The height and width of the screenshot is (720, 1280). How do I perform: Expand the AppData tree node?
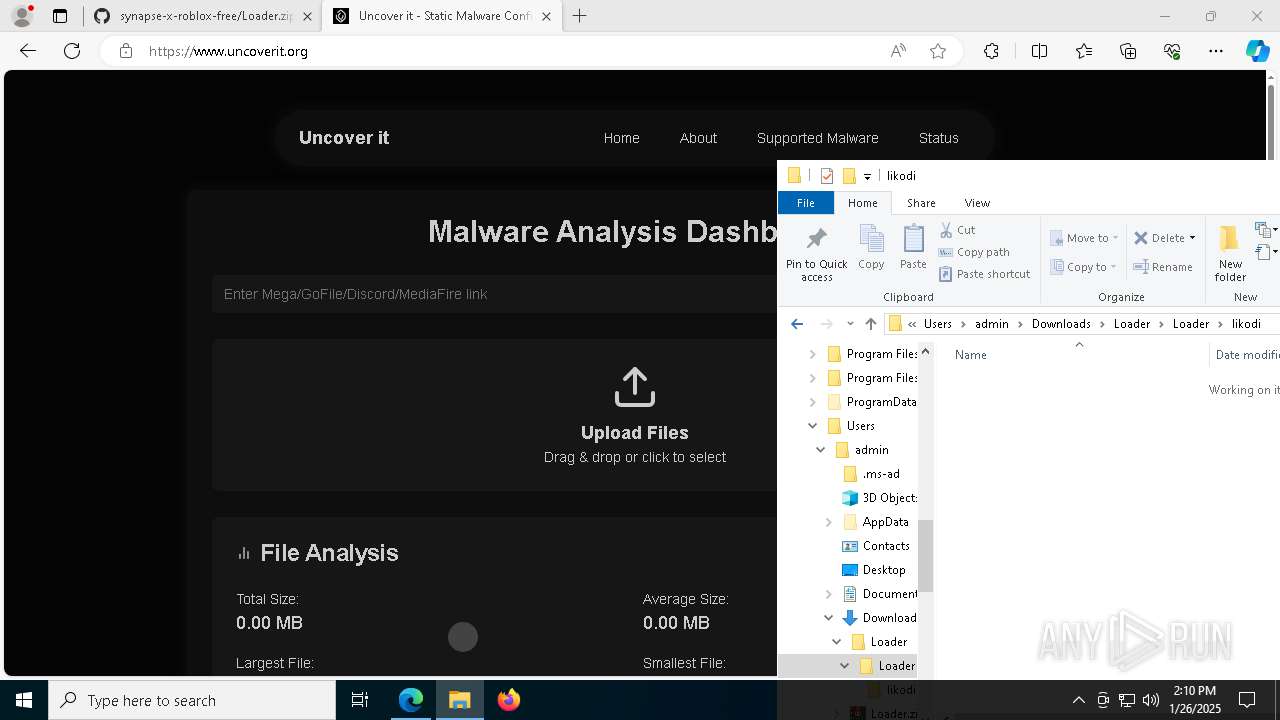(829, 522)
